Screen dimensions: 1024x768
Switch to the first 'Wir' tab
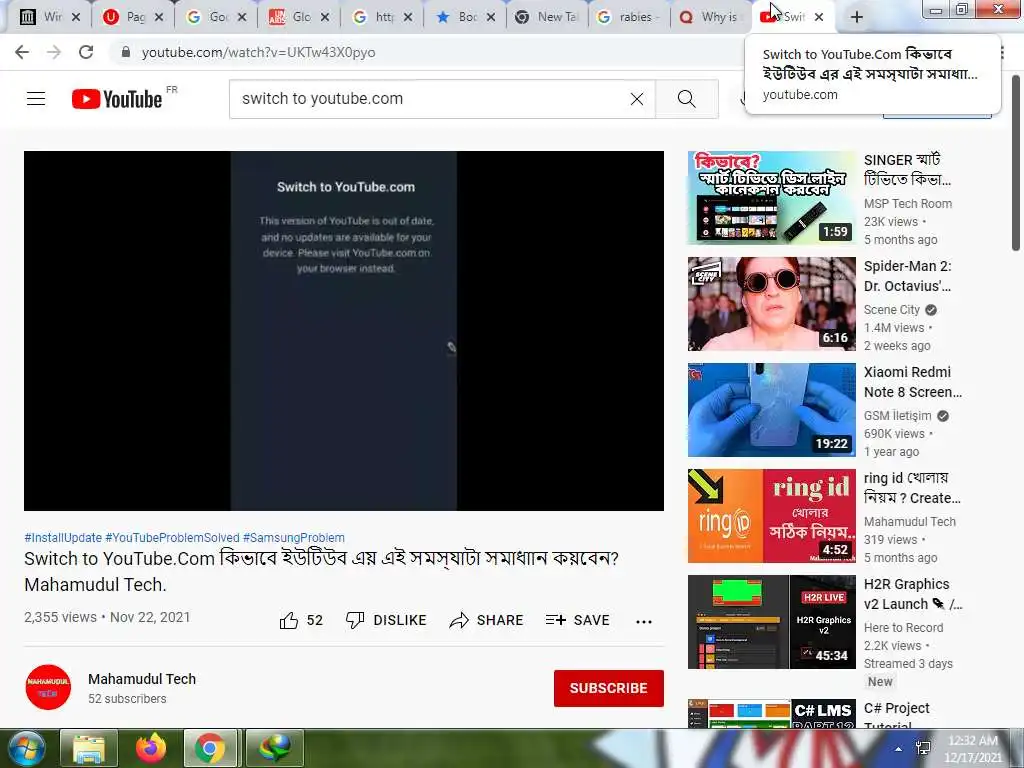coord(42,18)
